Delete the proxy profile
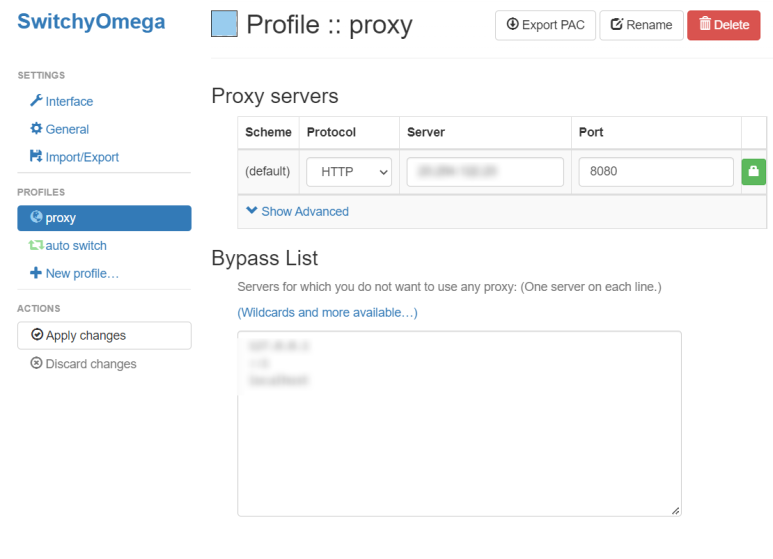 (724, 25)
